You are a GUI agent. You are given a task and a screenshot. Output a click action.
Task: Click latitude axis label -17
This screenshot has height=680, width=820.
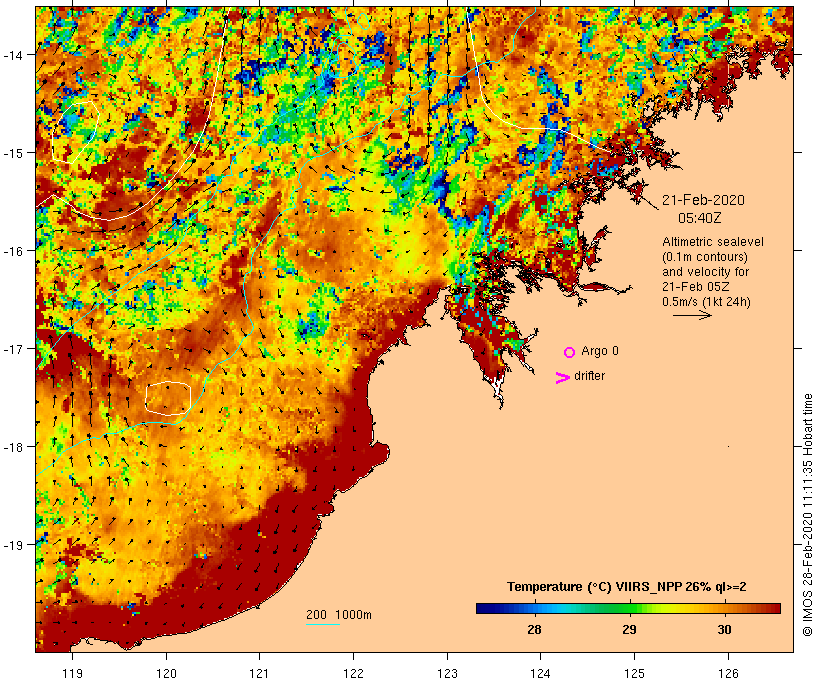[x=13, y=348]
